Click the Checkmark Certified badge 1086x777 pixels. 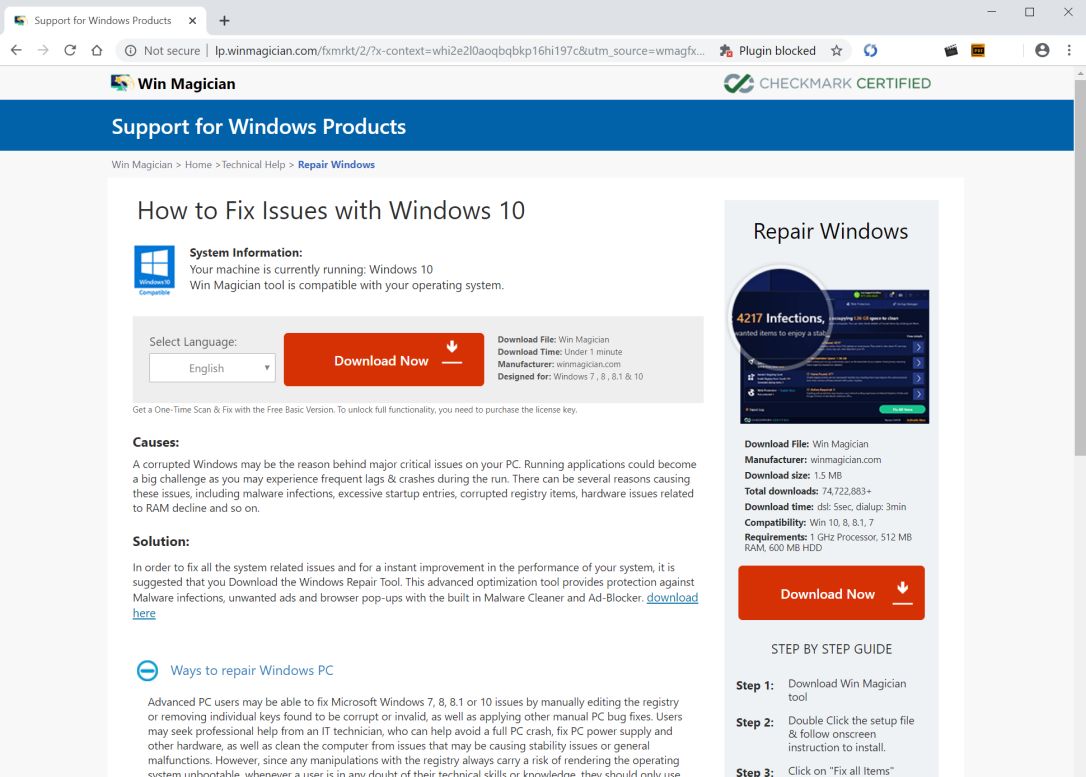click(x=827, y=84)
